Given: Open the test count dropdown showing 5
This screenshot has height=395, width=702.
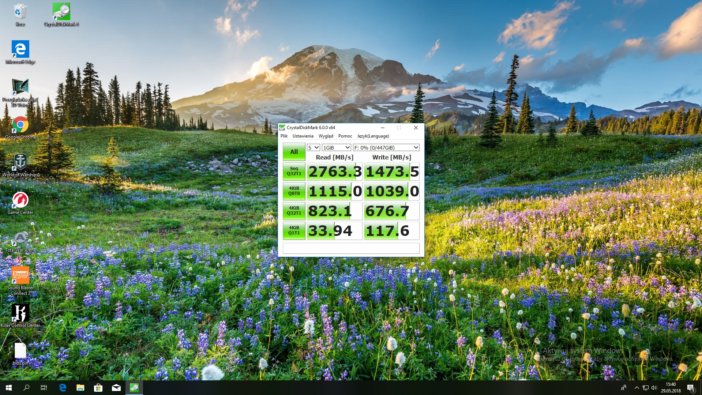Looking at the screenshot, I should 313,147.
